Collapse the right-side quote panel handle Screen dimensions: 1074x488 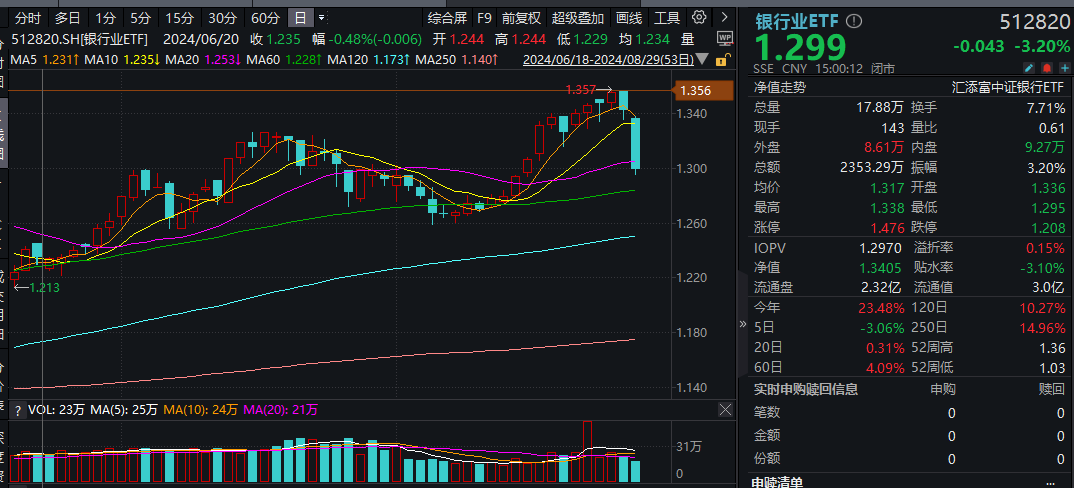pos(742,324)
